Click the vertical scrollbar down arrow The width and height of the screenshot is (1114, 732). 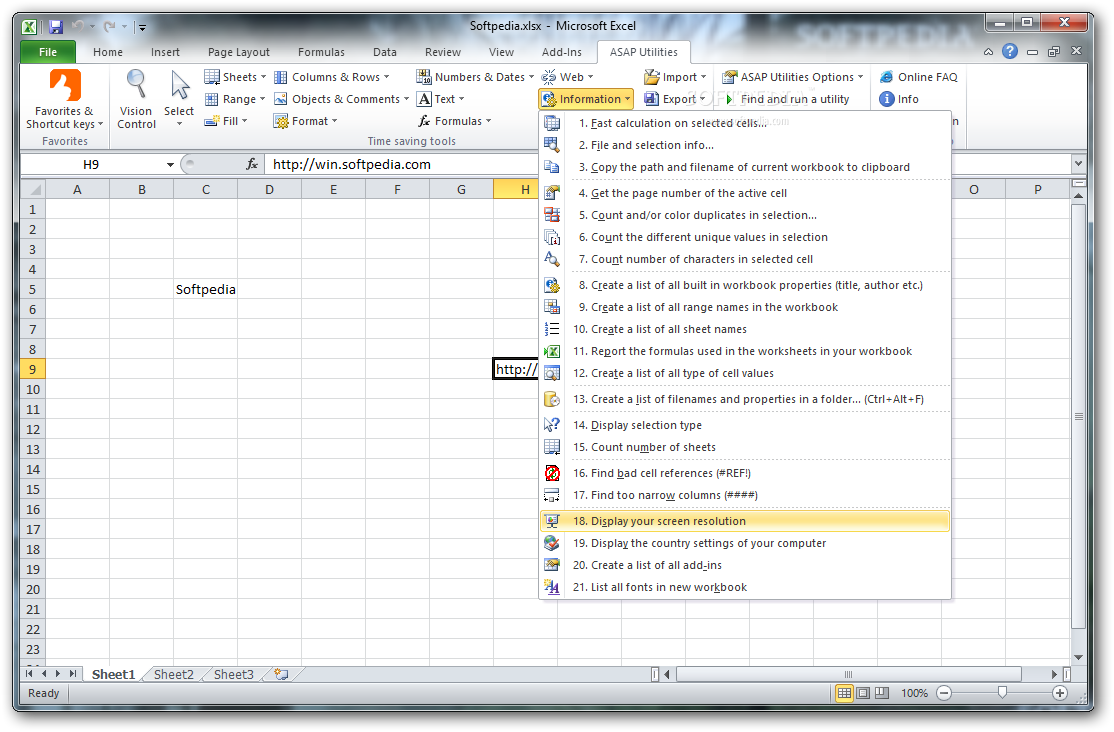pos(1078,658)
